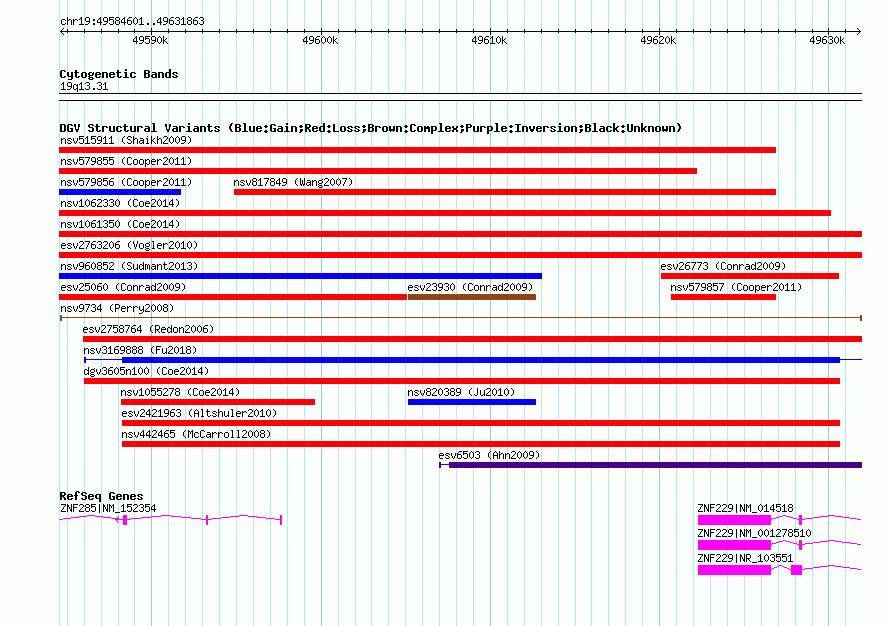Select the ZNF229|NR_103551 transcript label
This screenshot has width=890, height=626.
point(745,558)
